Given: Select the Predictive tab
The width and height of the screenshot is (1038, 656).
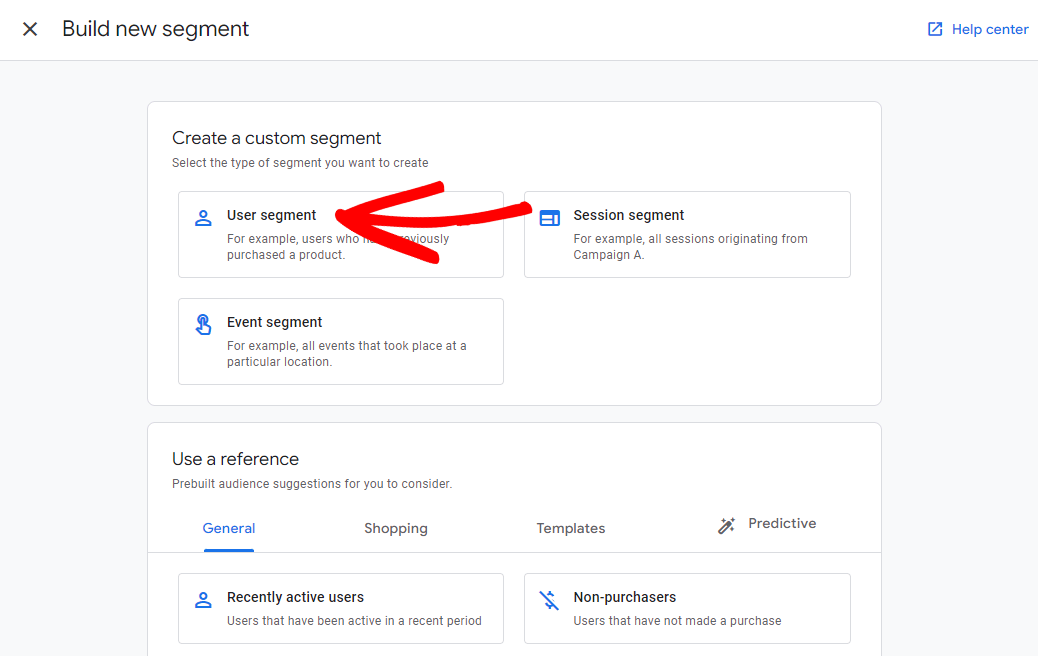Looking at the screenshot, I should (x=782, y=523).
